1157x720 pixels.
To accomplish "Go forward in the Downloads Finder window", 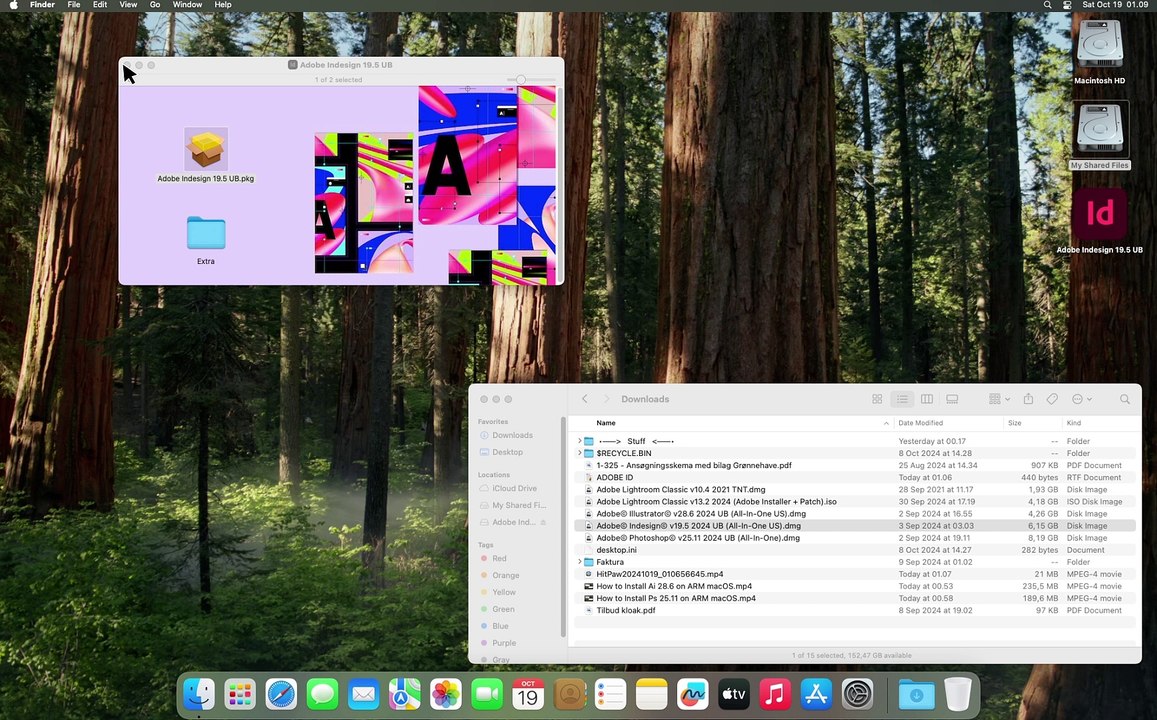I will 607,399.
